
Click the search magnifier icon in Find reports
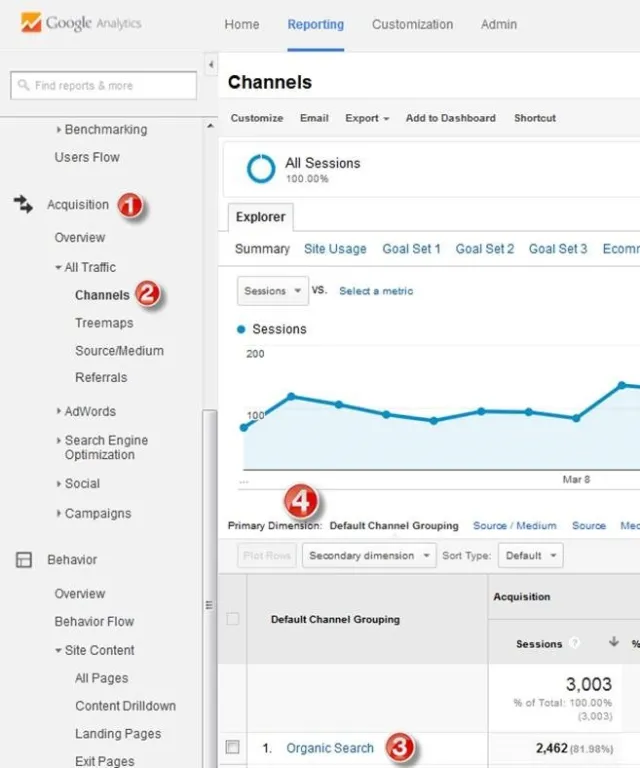pos(23,85)
